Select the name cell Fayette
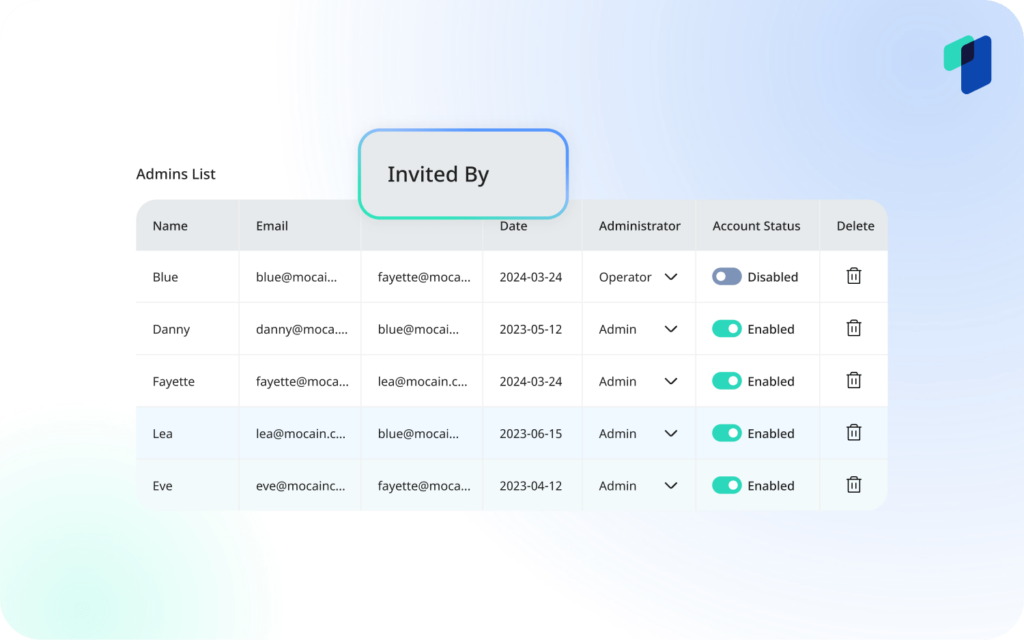The width and height of the screenshot is (1024, 640). click(174, 381)
